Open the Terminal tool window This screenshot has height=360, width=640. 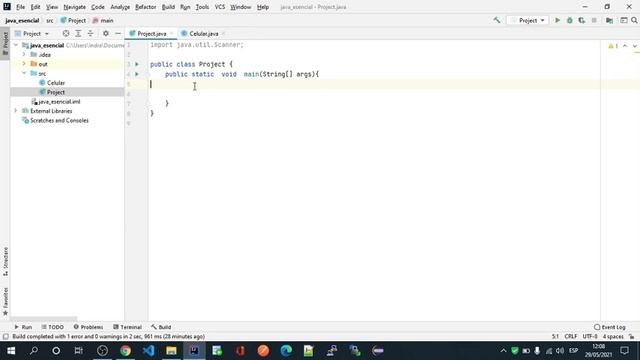127,327
